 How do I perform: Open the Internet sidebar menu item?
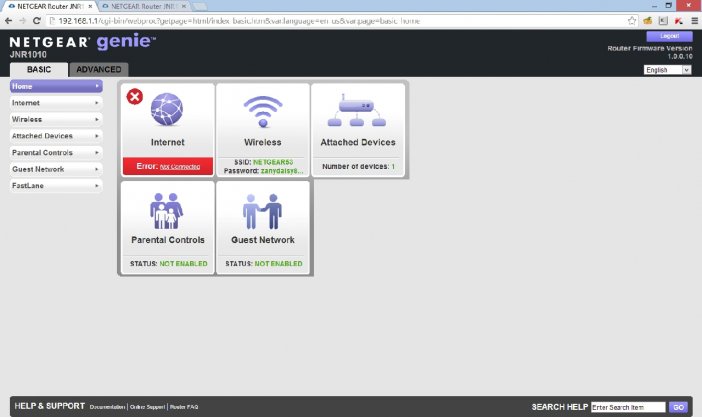[56, 103]
